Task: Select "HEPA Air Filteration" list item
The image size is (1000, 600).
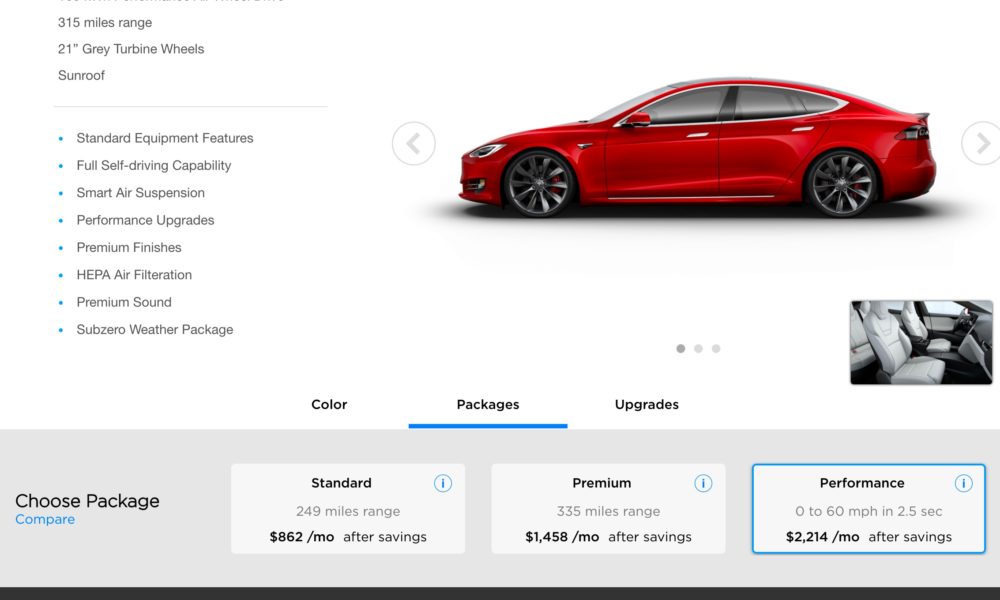Action: (x=134, y=275)
